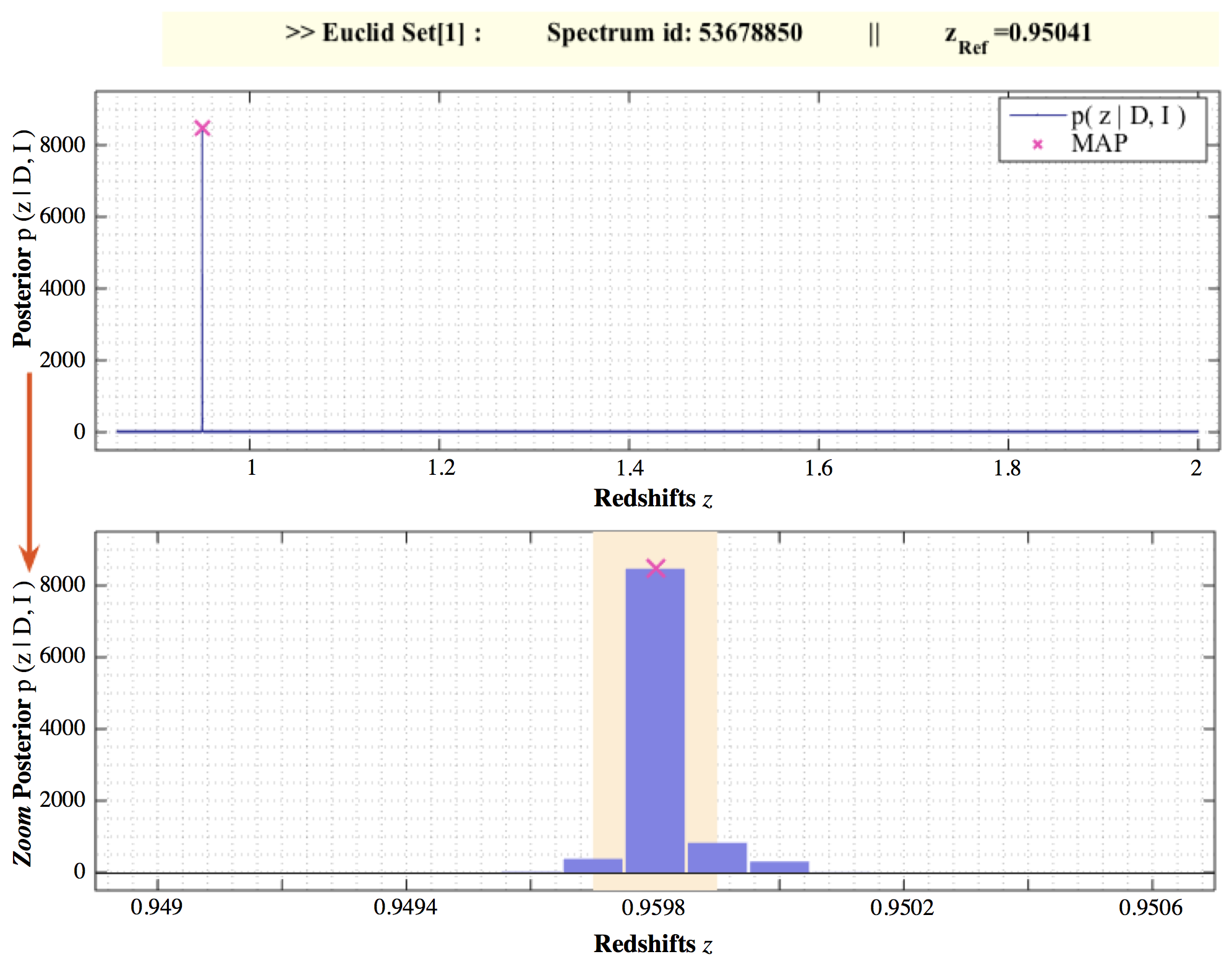Click the small bar left of the peak
The height and width of the screenshot is (962, 1232).
592,866
